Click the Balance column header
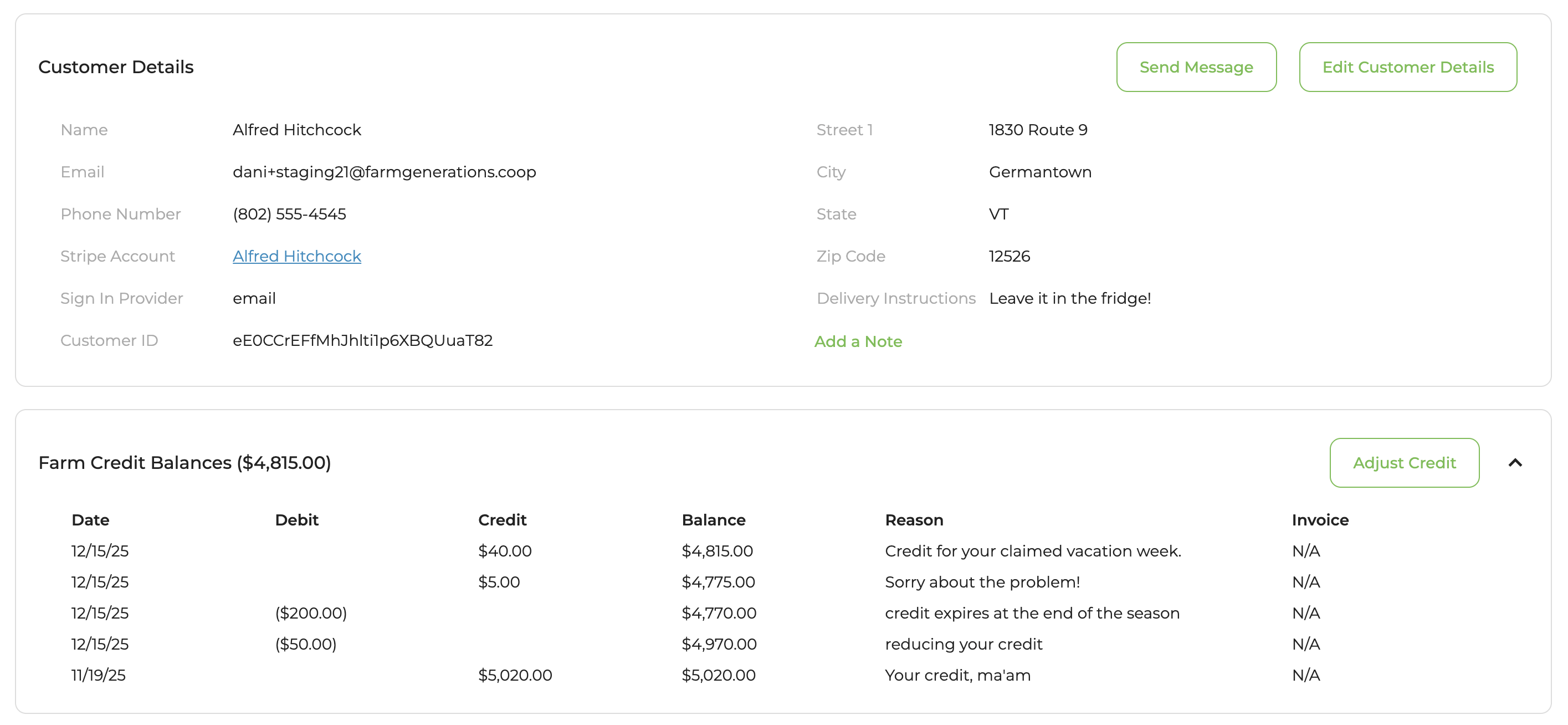Image resolution: width=1568 pixels, height=725 pixels. [x=713, y=520]
